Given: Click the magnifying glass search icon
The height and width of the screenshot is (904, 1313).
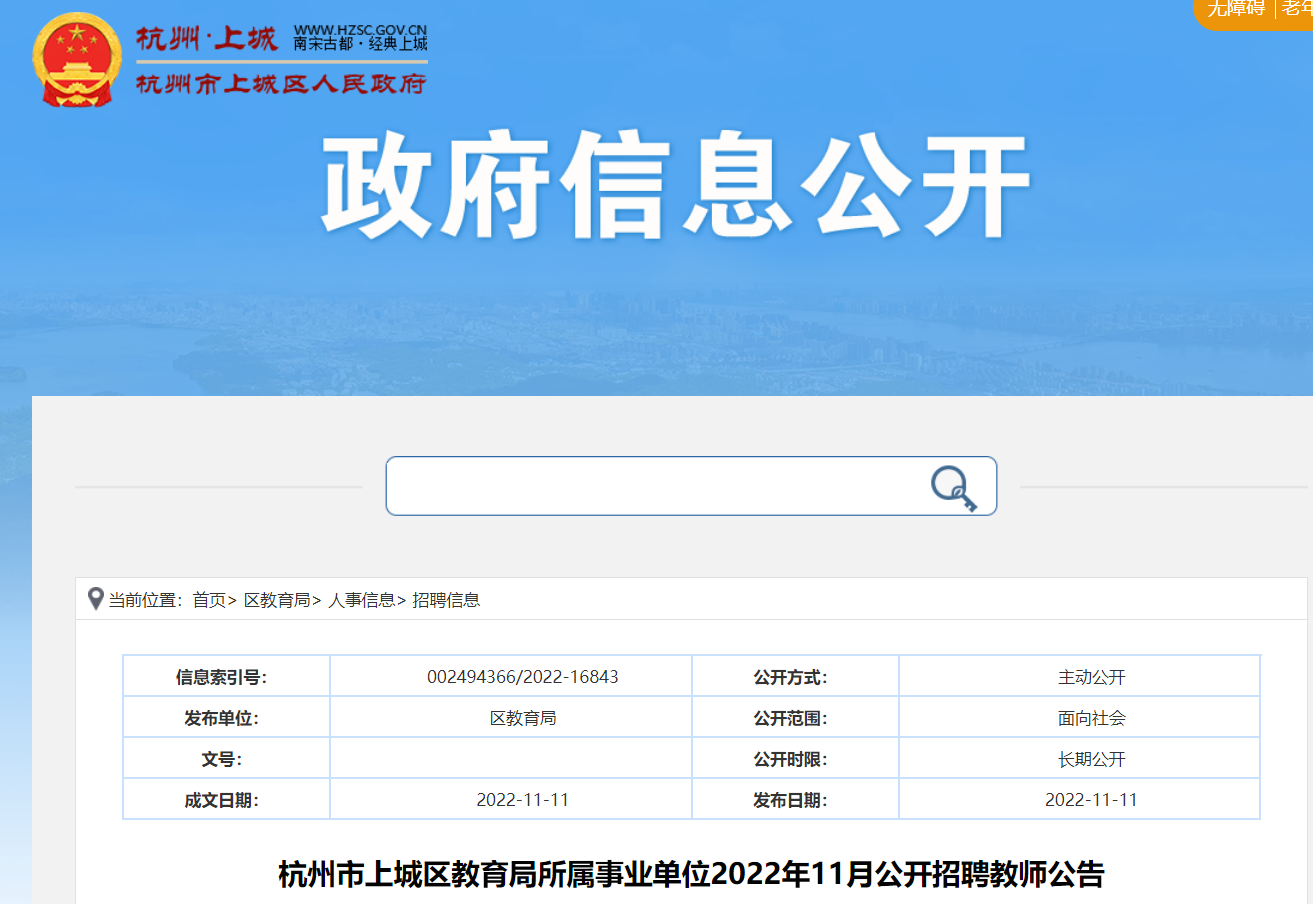Looking at the screenshot, I should pos(953,487).
